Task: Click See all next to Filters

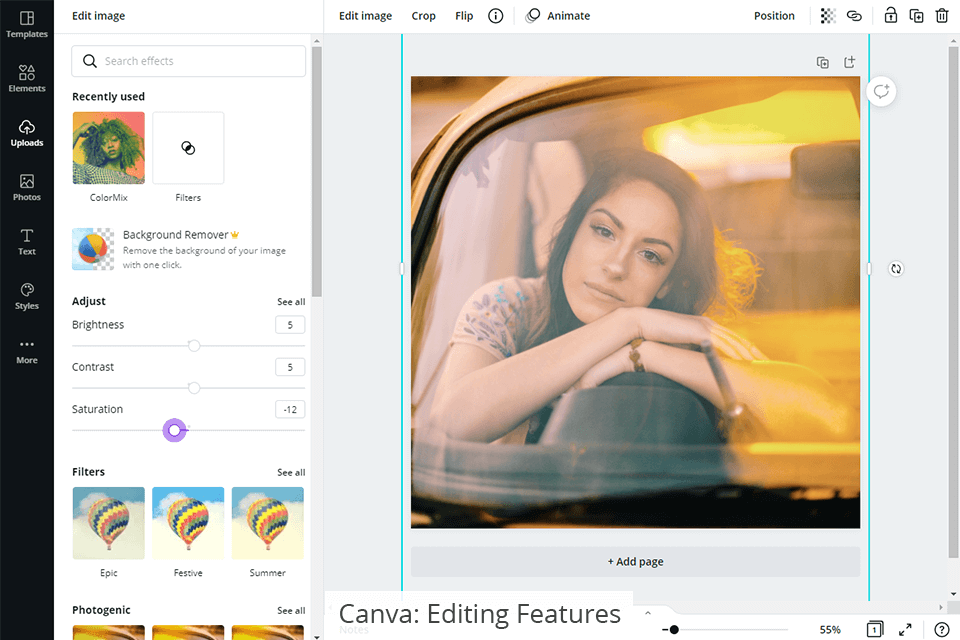Action: coord(291,473)
